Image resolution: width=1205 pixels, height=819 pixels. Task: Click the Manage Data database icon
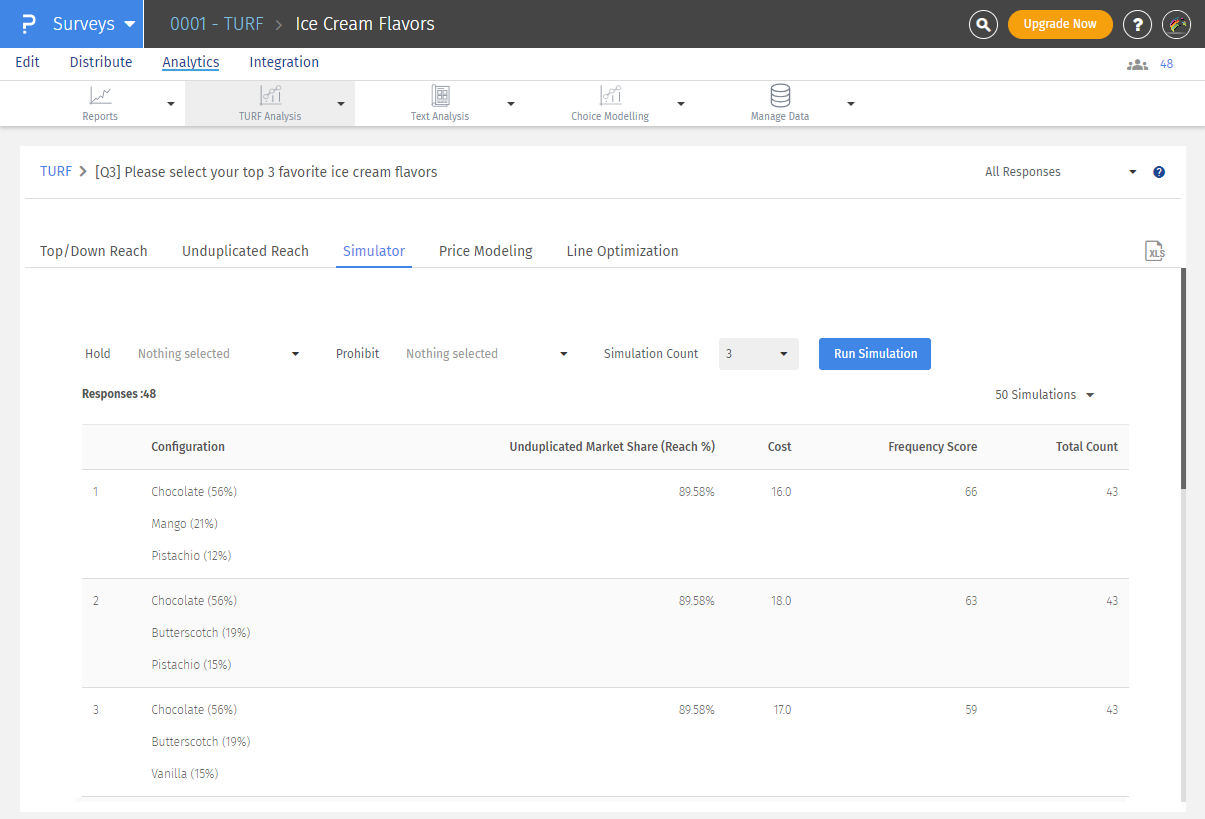point(780,96)
